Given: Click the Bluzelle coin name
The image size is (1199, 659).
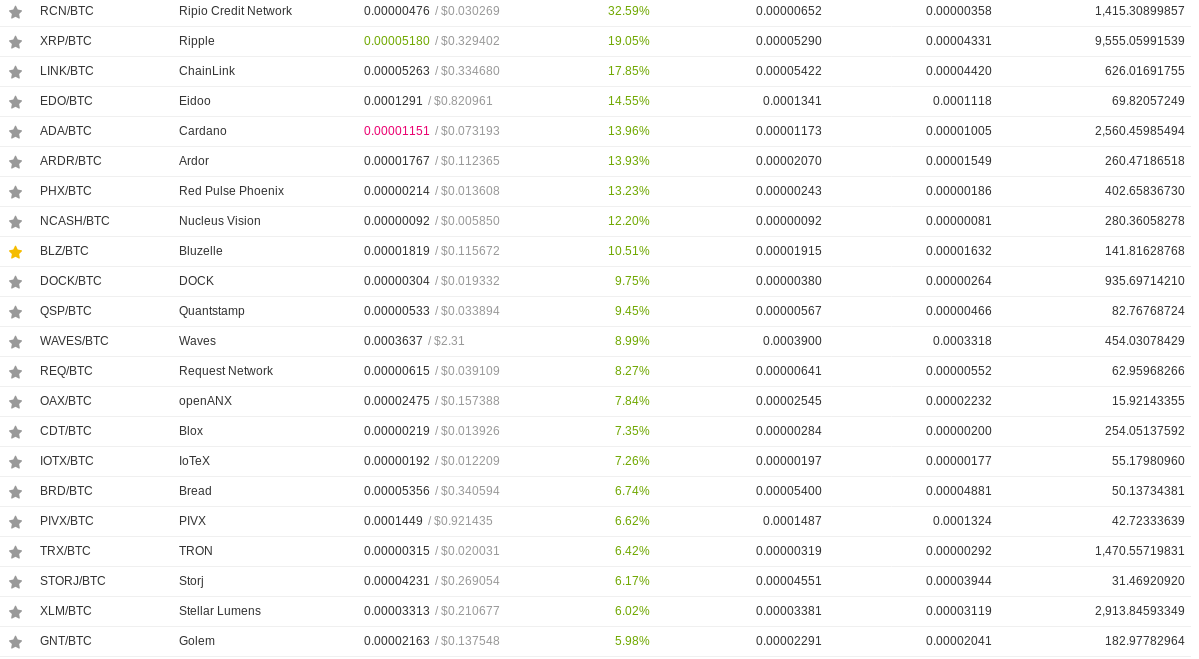Looking at the screenshot, I should tap(200, 251).
